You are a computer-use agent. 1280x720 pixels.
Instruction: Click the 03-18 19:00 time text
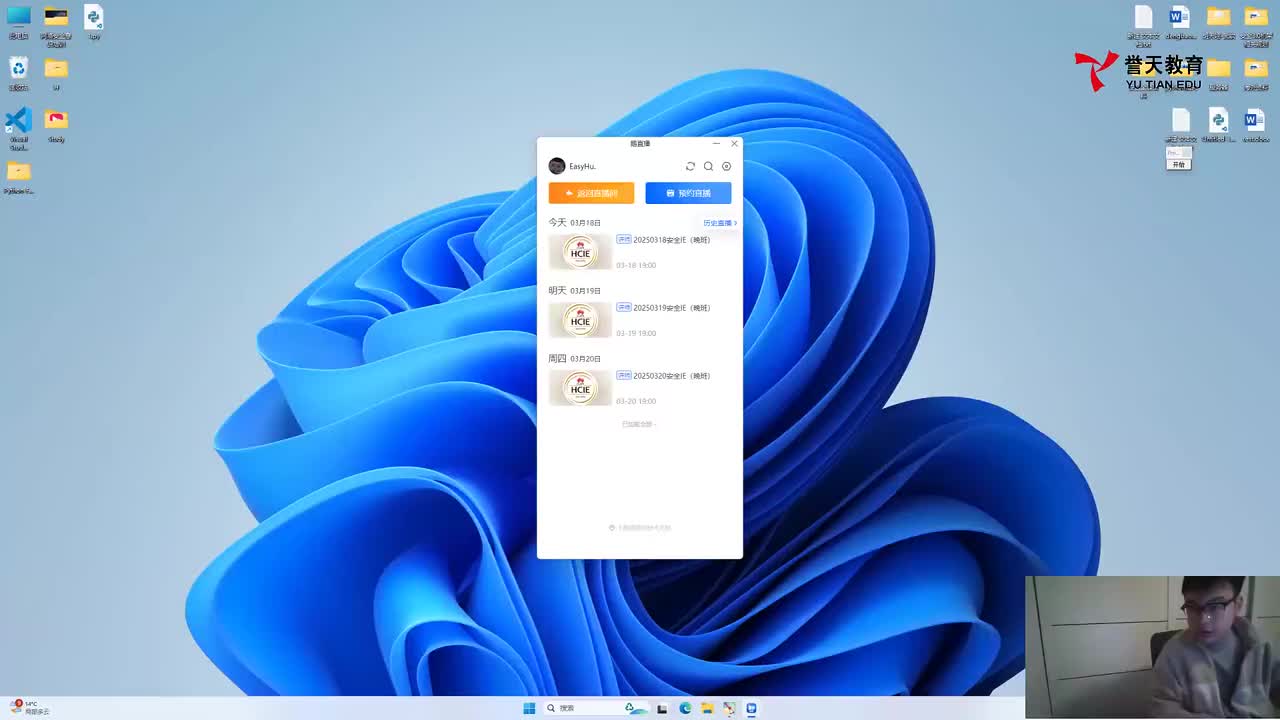pyautogui.click(x=636, y=265)
